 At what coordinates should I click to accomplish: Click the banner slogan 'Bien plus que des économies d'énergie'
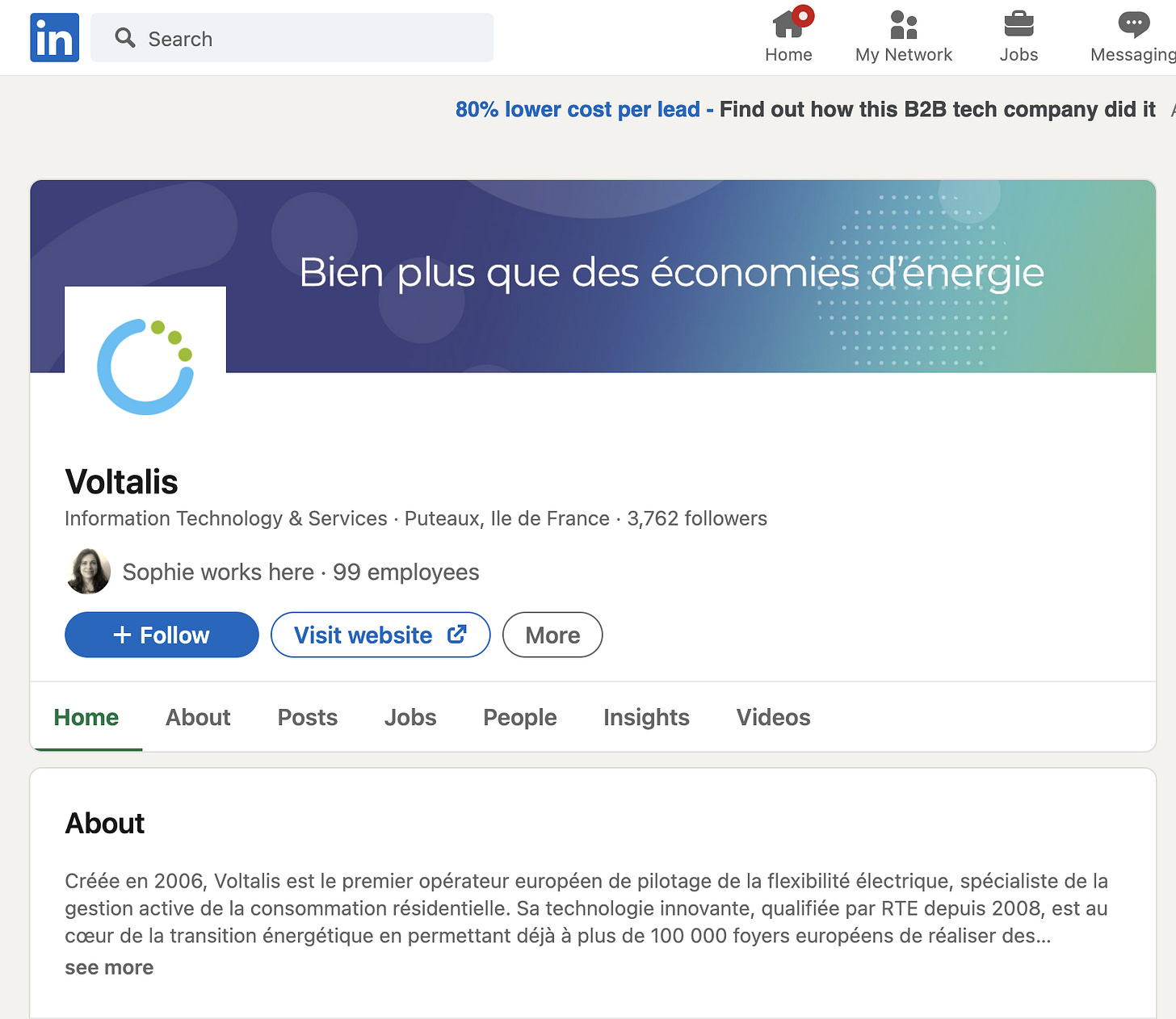[x=671, y=273]
